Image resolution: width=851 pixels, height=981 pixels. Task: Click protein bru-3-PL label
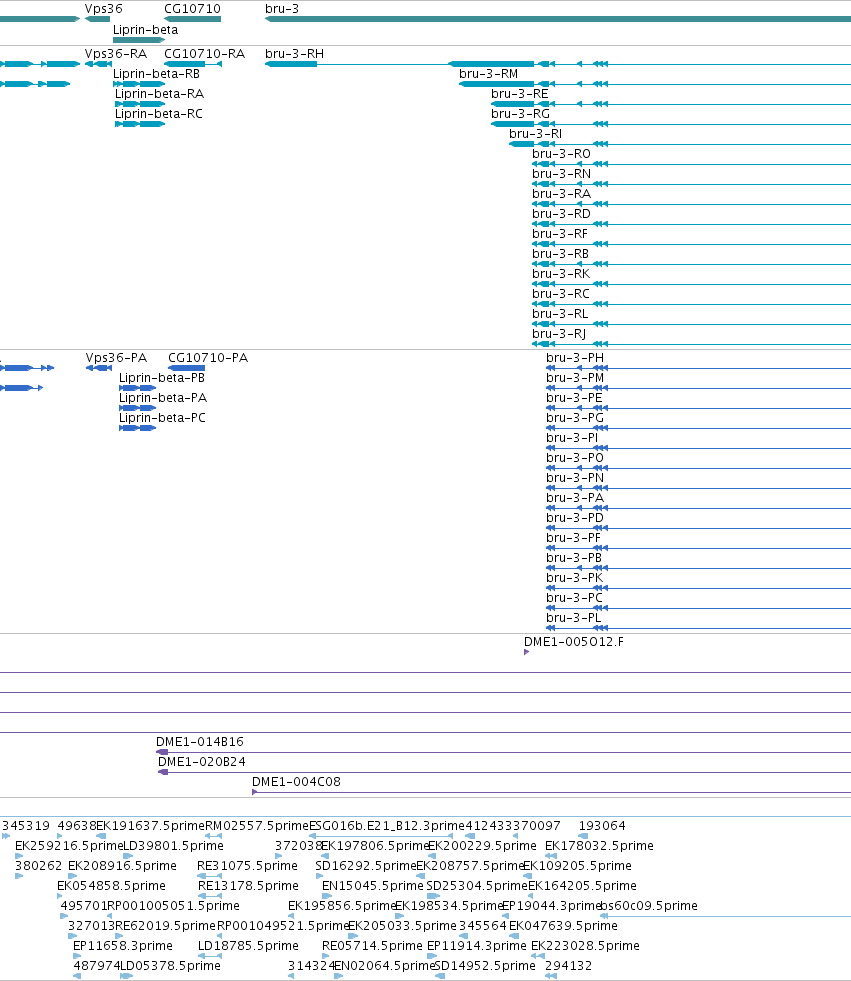click(573, 618)
